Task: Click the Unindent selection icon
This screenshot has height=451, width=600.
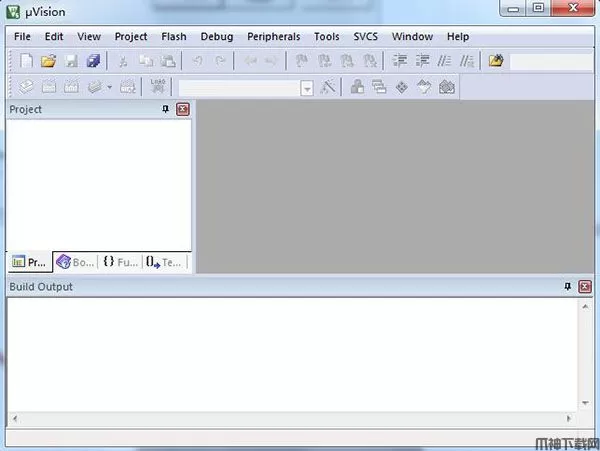Action: tap(422, 61)
